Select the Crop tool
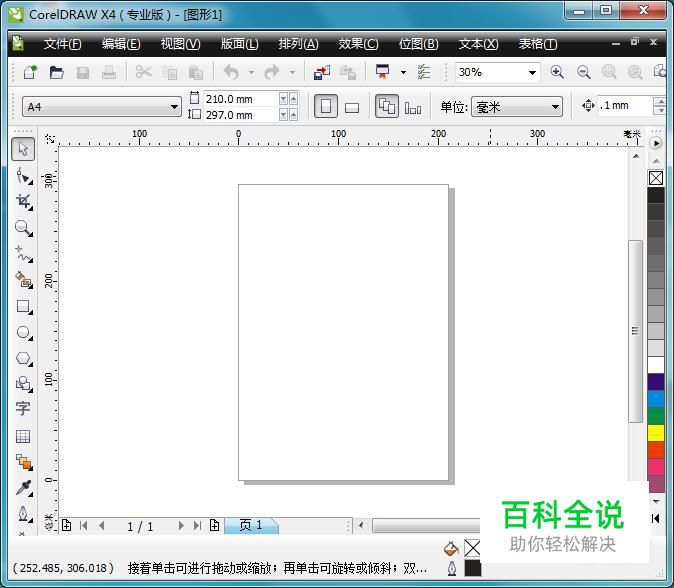The width and height of the screenshot is (674, 588). tap(24, 202)
